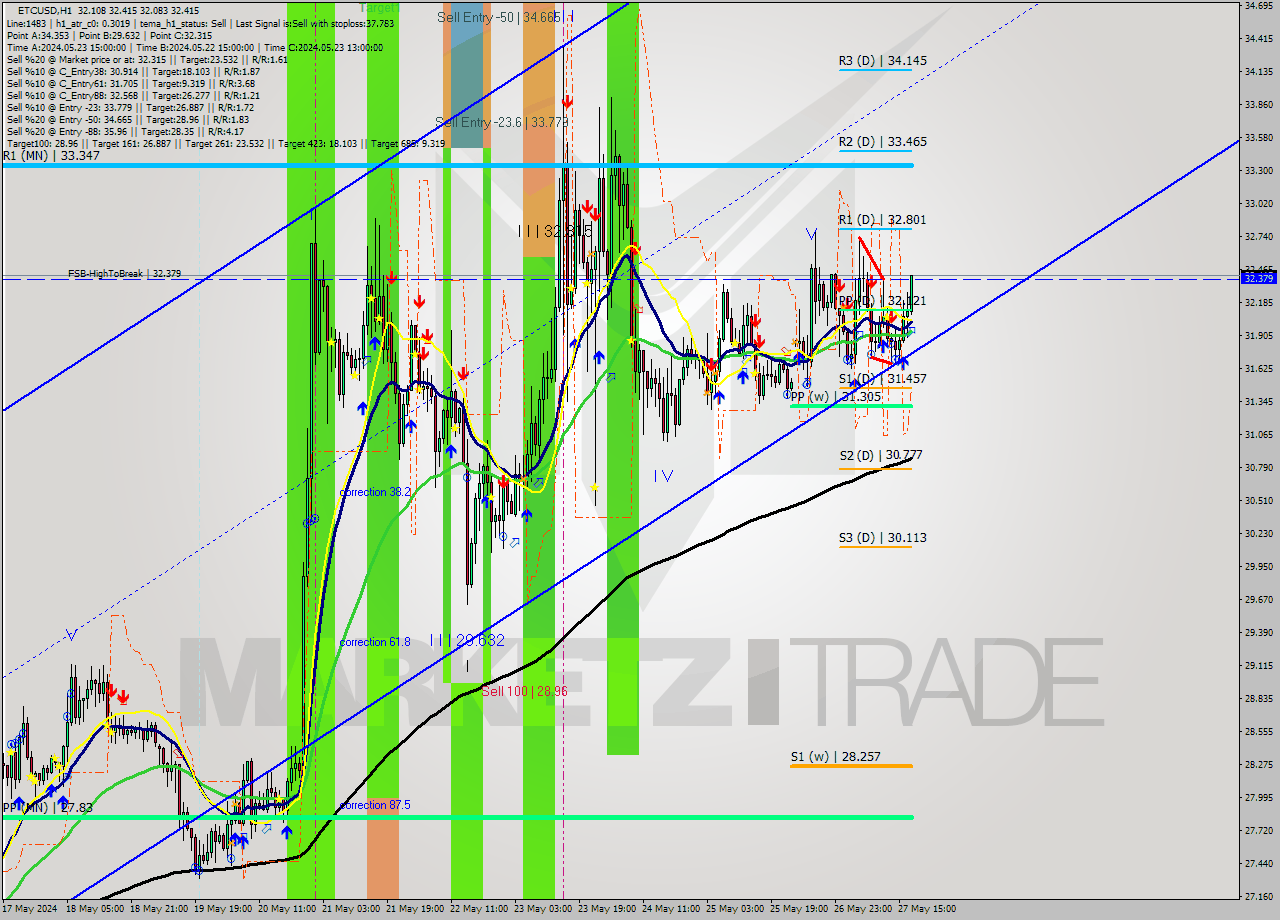Click the 30.230 price scale value
Screen dimensions: 1280x920
[1258, 534]
